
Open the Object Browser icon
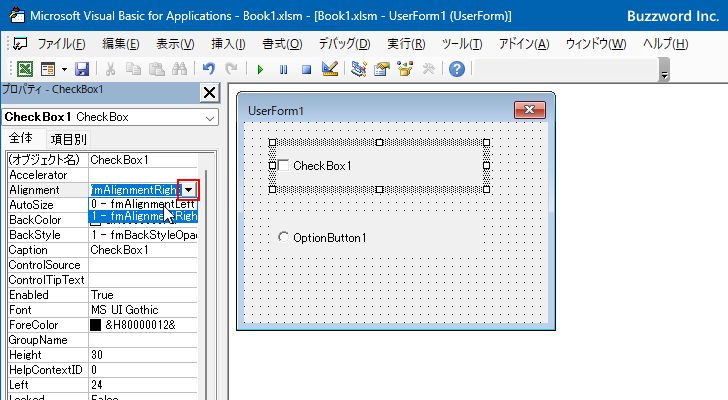click(405, 69)
